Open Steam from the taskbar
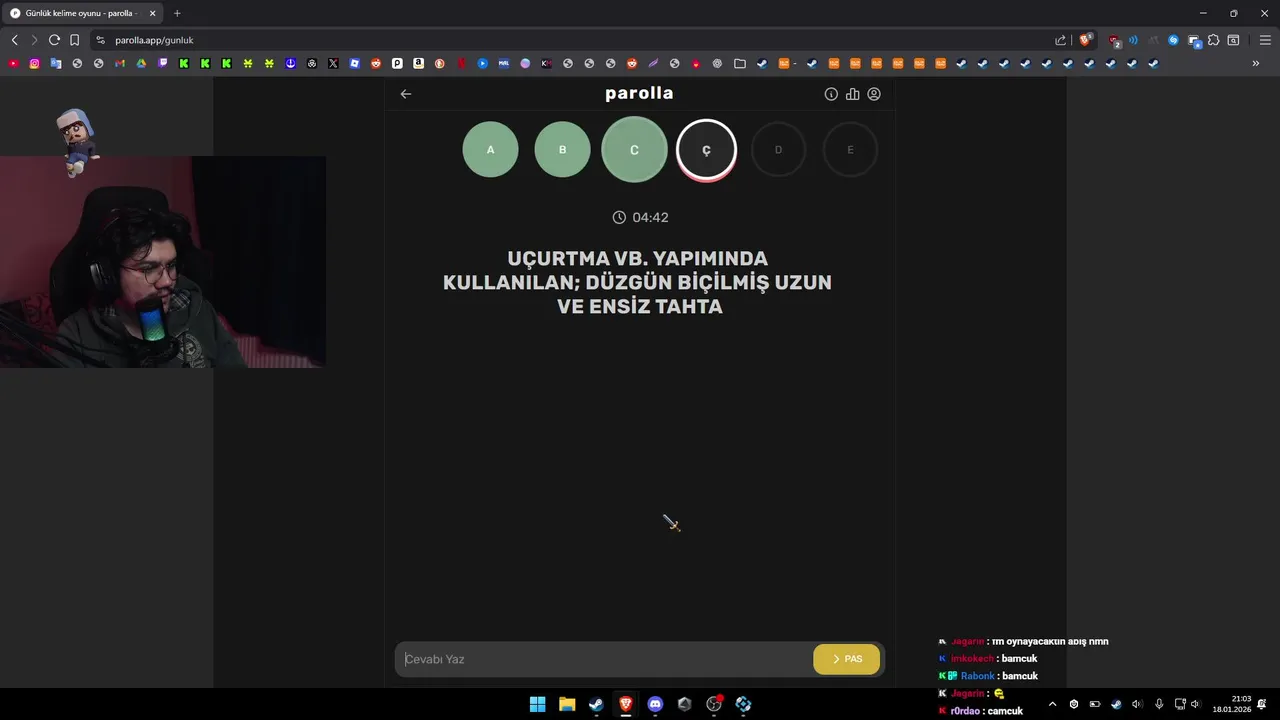1280x720 pixels. pyautogui.click(x=596, y=704)
